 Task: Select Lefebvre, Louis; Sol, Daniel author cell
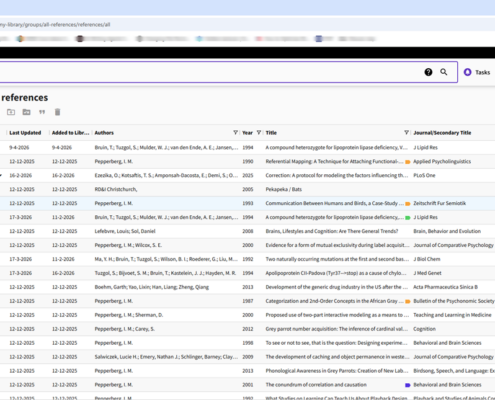tap(125, 231)
